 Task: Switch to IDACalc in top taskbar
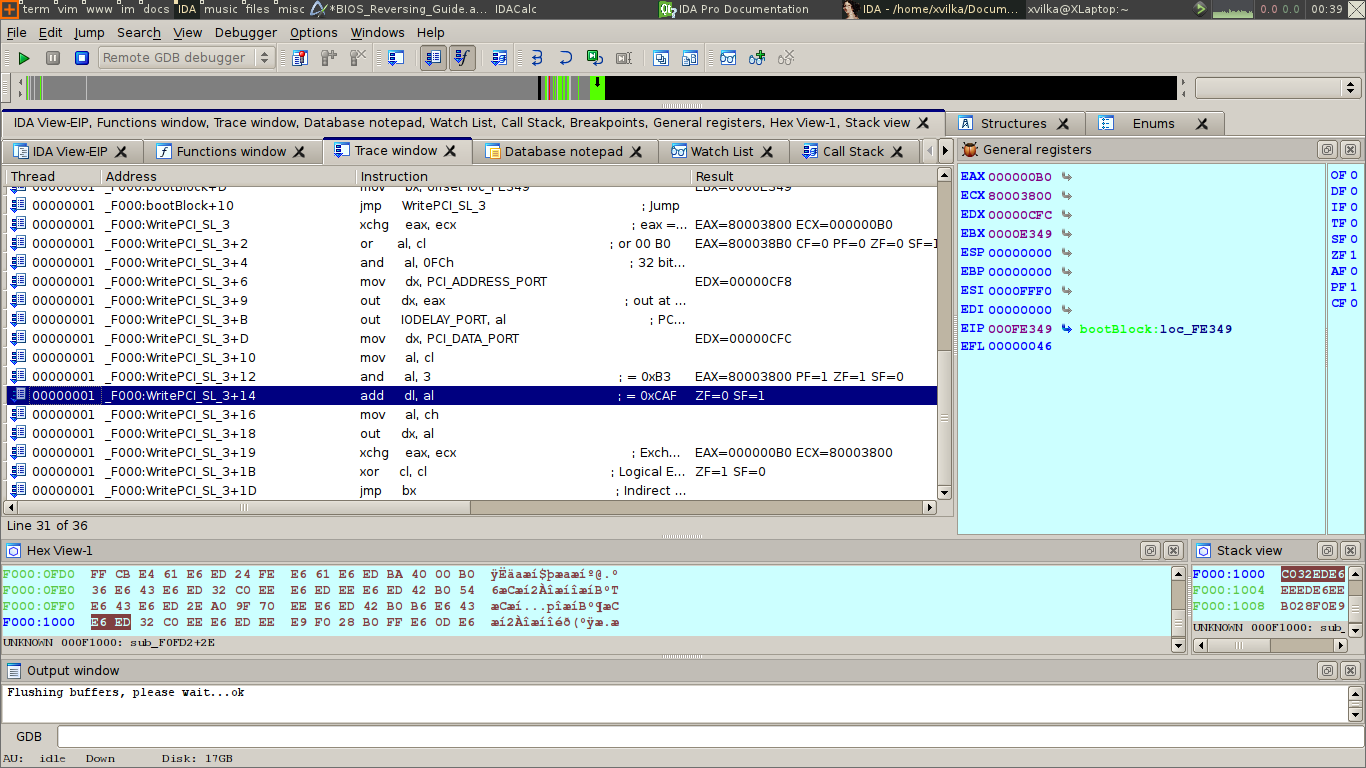pos(516,9)
